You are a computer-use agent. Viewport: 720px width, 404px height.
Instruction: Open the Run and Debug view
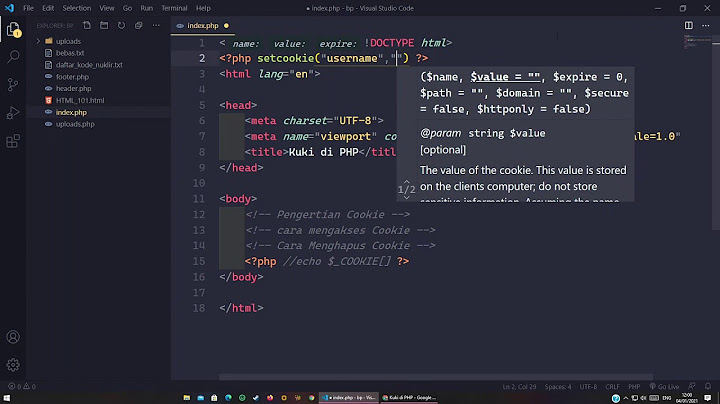click(x=13, y=113)
